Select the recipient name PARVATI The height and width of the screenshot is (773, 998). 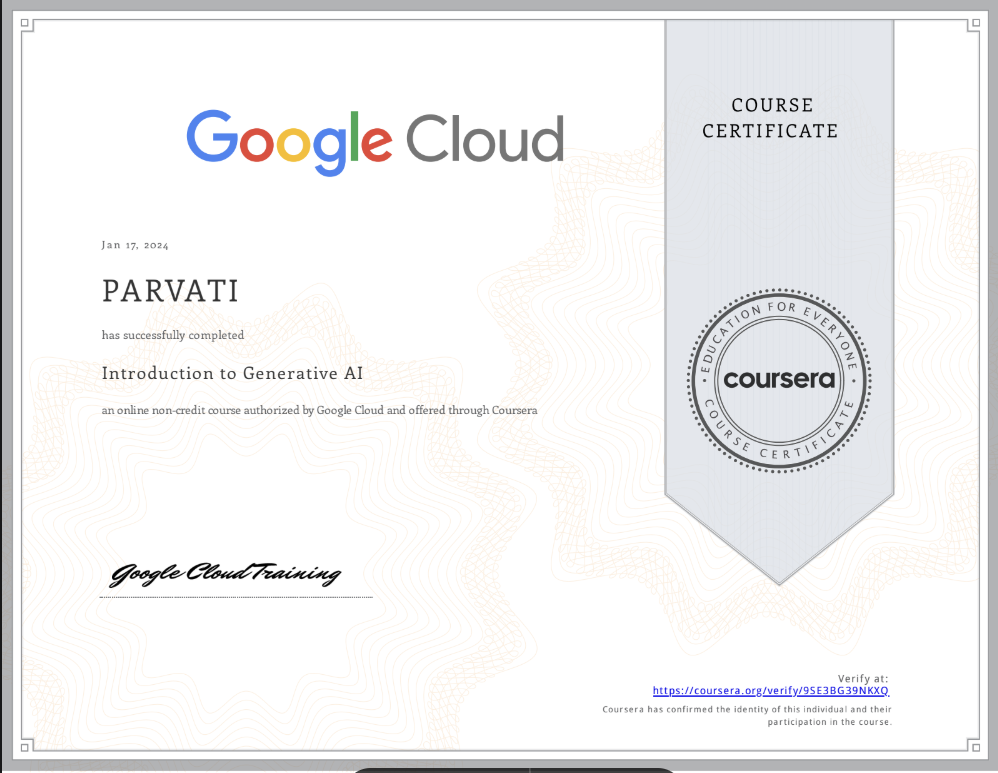click(x=170, y=291)
